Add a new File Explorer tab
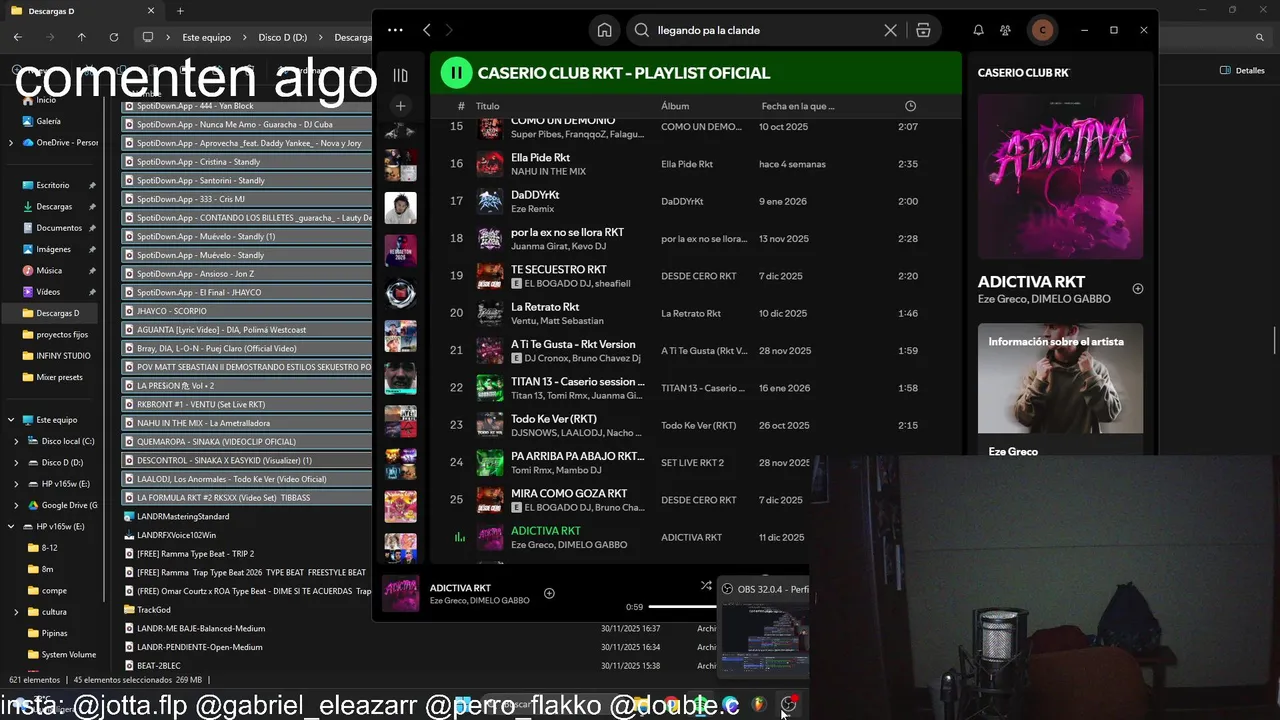Screen dimensions: 1280x720 [x=180, y=11]
